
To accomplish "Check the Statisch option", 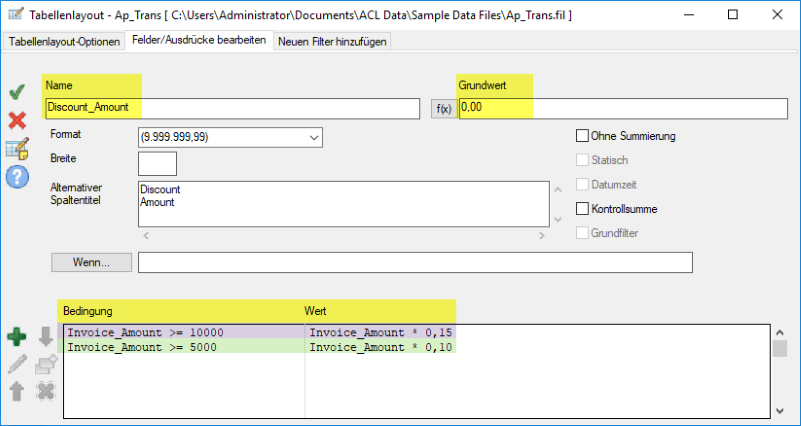I will coord(582,160).
